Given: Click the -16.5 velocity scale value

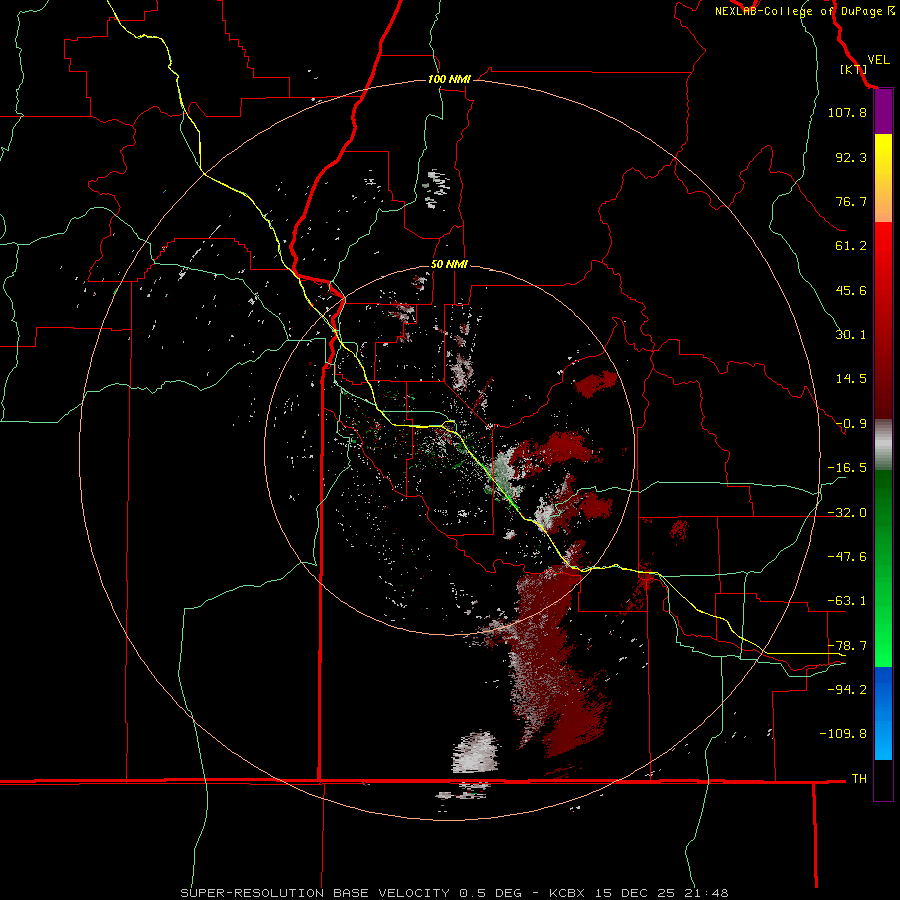Looking at the screenshot, I should tap(847, 468).
